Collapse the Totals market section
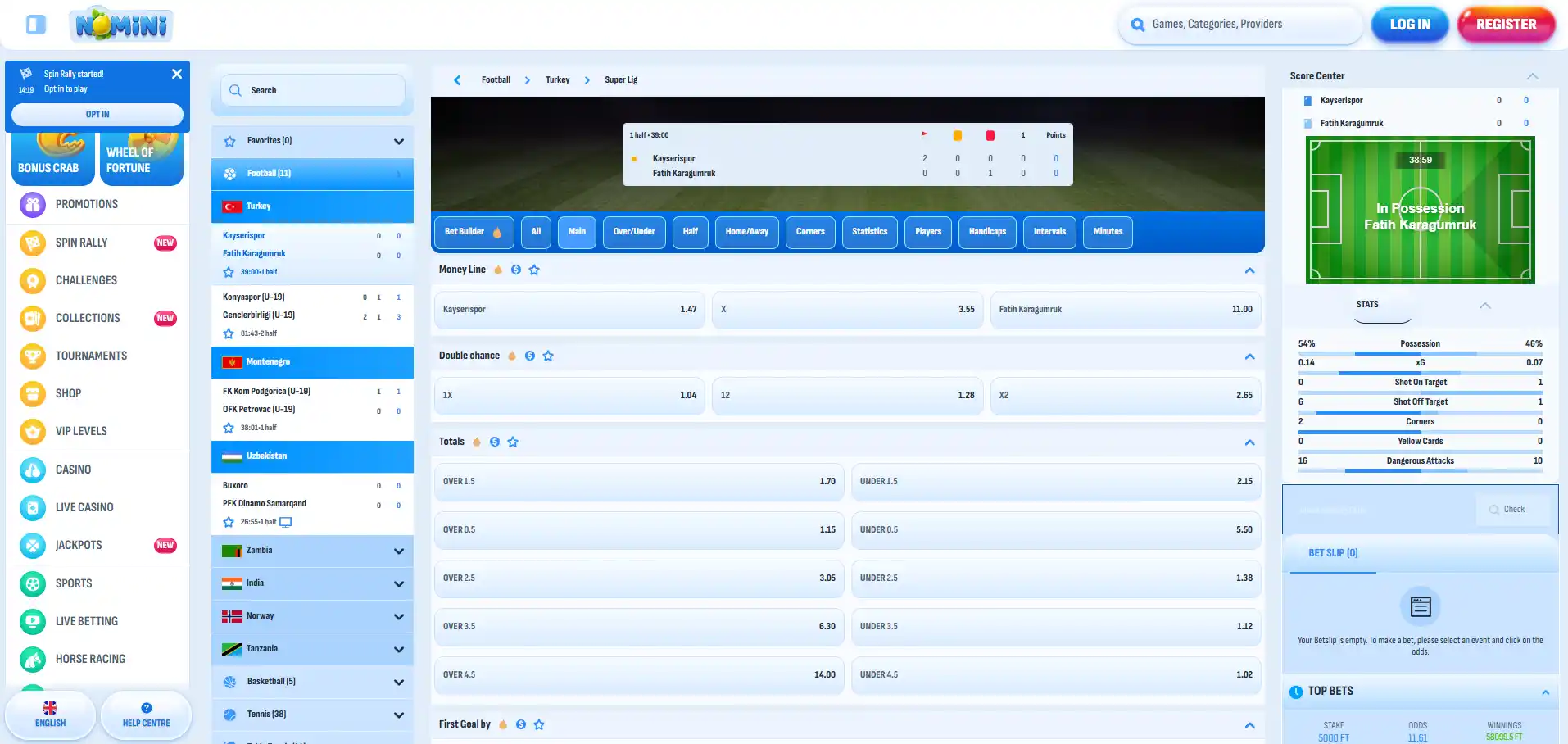 [x=1249, y=442]
